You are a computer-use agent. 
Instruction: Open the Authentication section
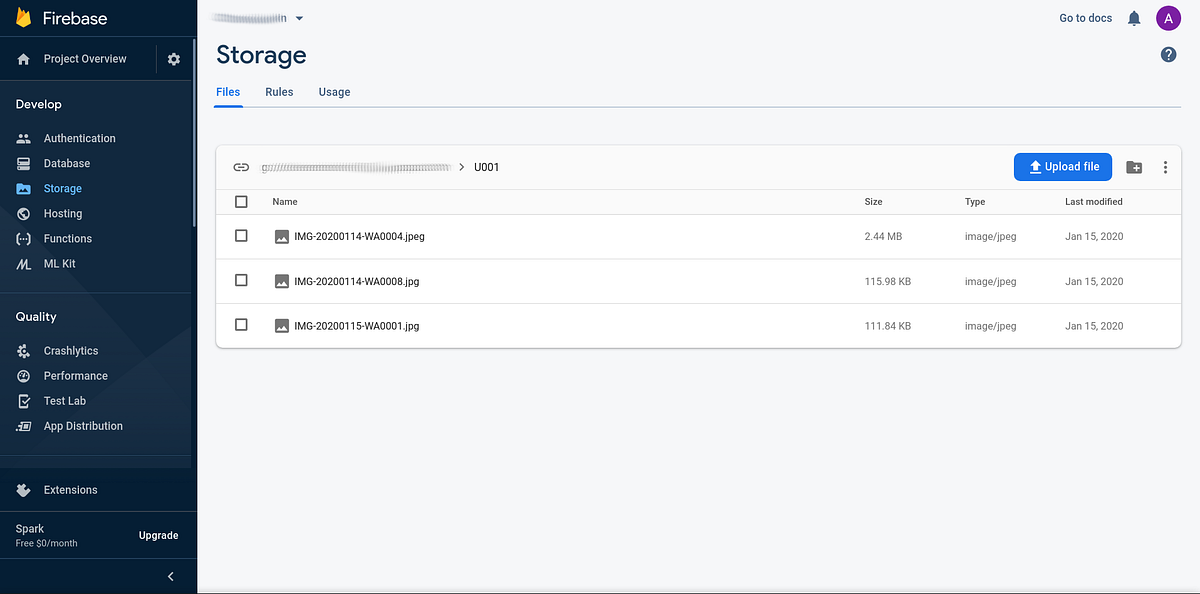tap(79, 138)
